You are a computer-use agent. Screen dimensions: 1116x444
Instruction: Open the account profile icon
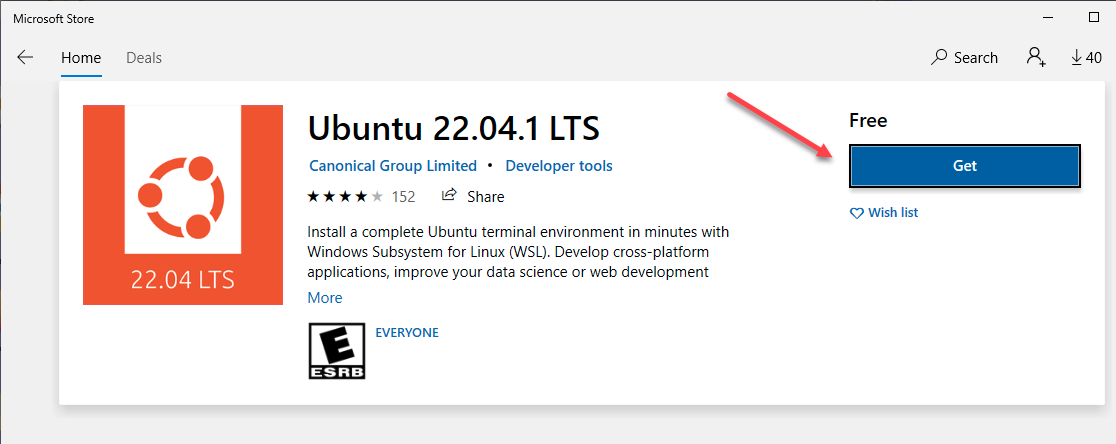click(1035, 57)
